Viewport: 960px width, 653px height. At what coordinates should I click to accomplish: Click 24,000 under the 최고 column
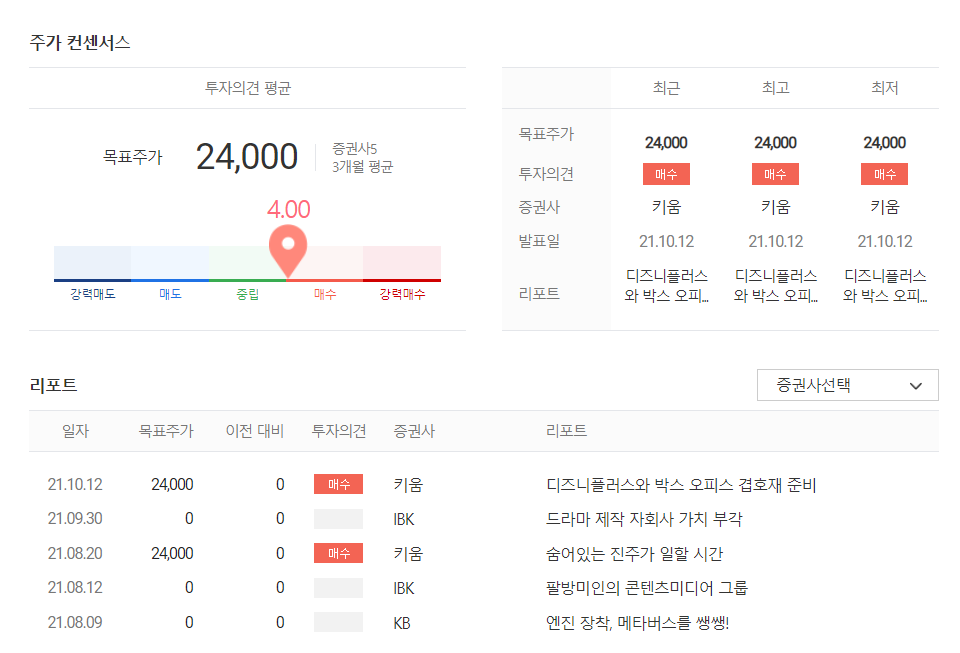tap(775, 143)
